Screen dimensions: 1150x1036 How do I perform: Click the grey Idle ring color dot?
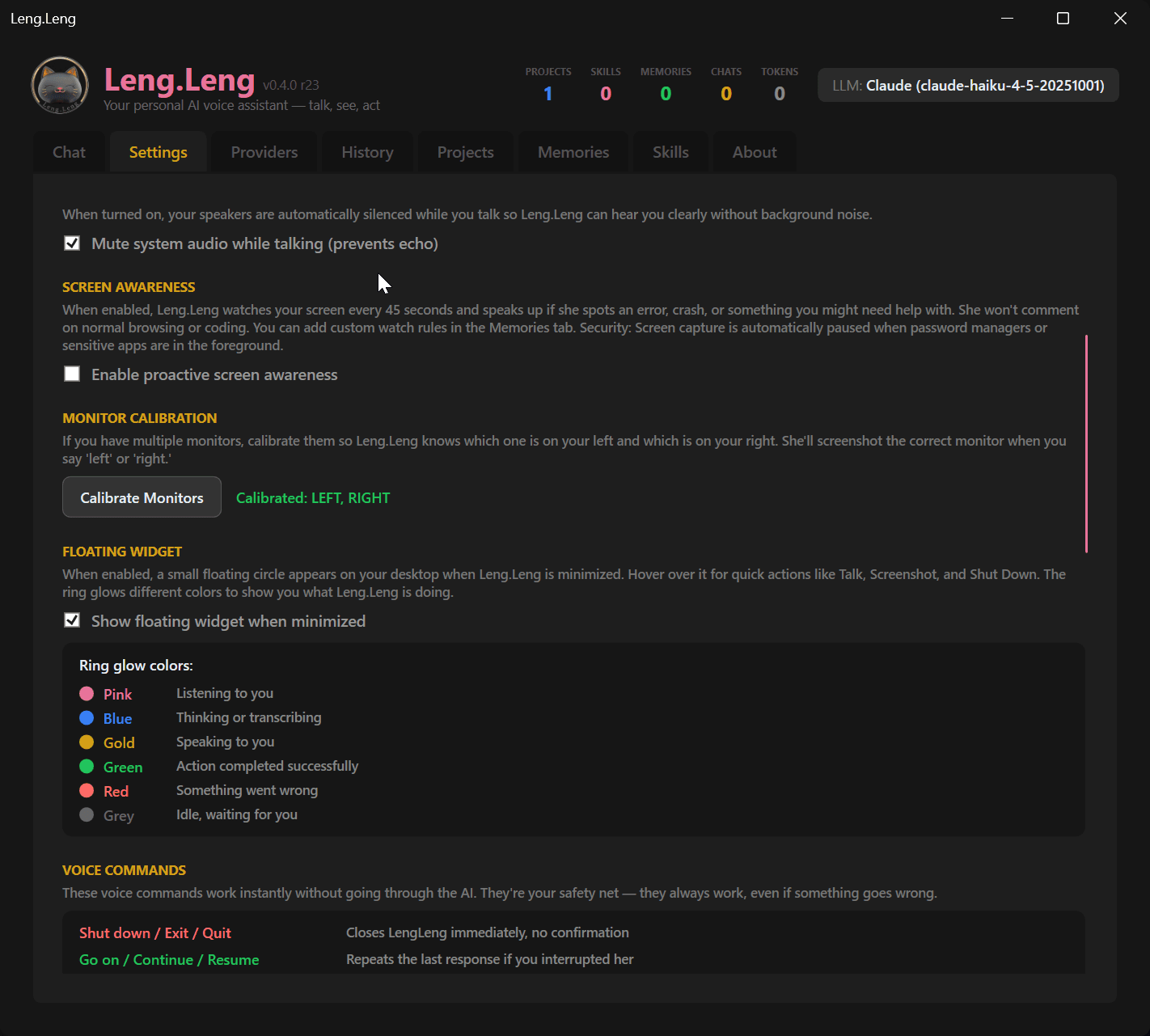(87, 815)
